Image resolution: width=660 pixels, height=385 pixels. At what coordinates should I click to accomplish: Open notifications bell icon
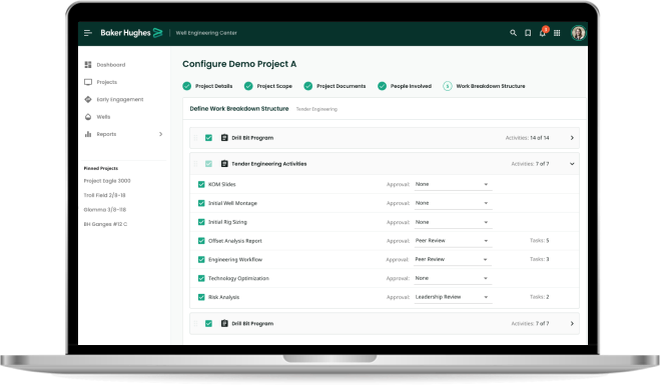(x=543, y=33)
